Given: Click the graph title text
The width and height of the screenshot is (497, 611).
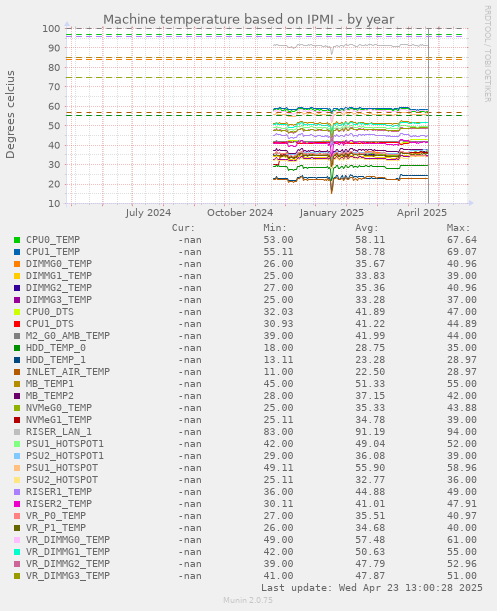Looking at the screenshot, I should 248,19.
